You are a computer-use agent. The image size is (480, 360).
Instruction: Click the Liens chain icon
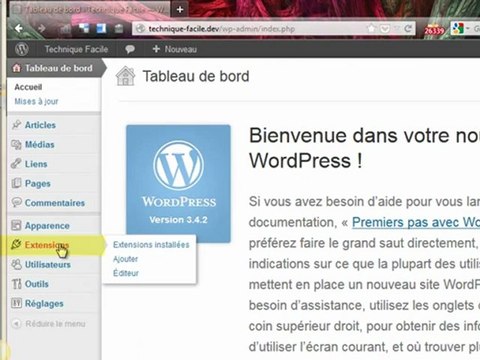point(16,164)
